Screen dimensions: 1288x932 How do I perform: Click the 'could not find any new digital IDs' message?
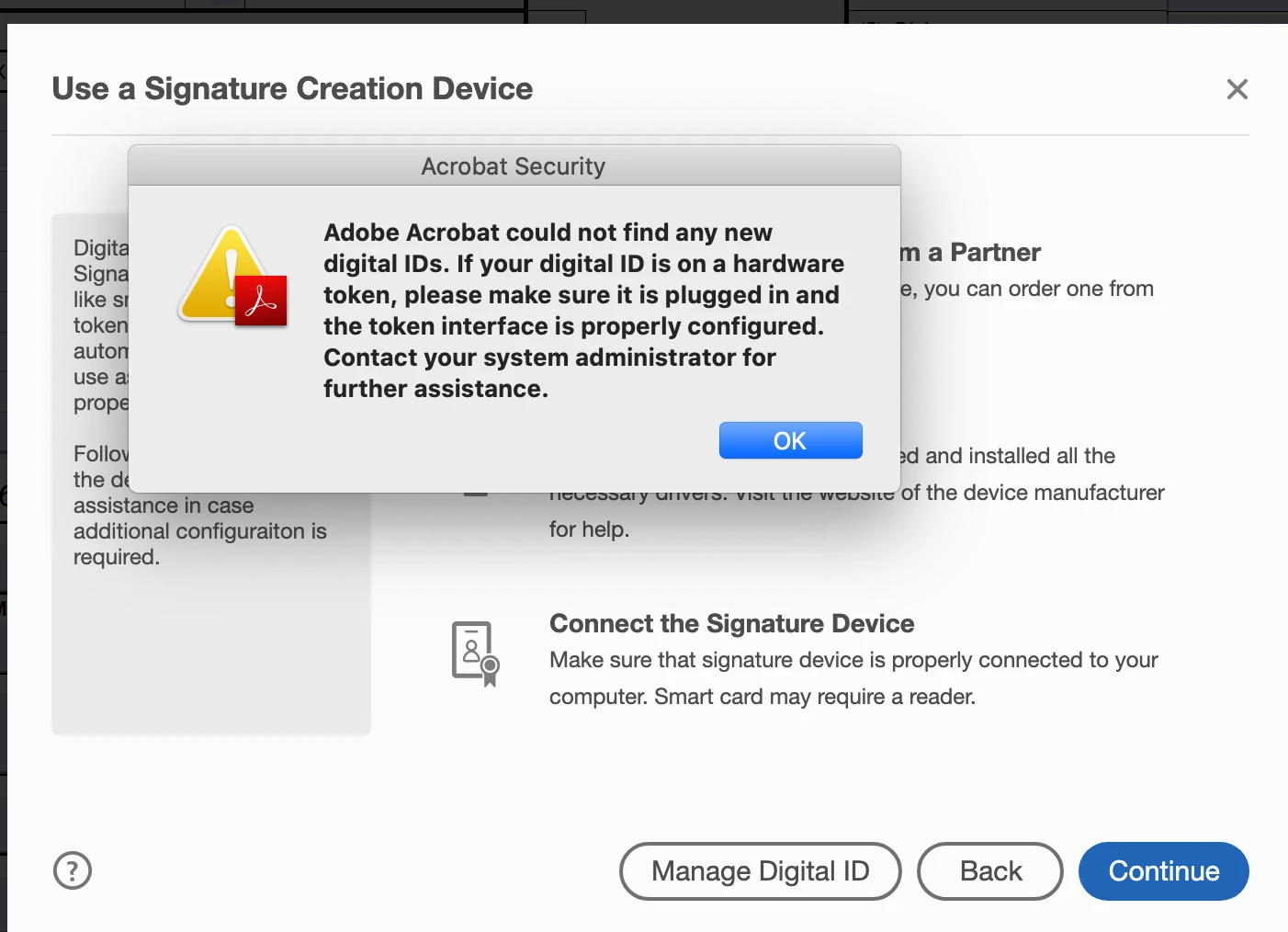[x=583, y=311]
